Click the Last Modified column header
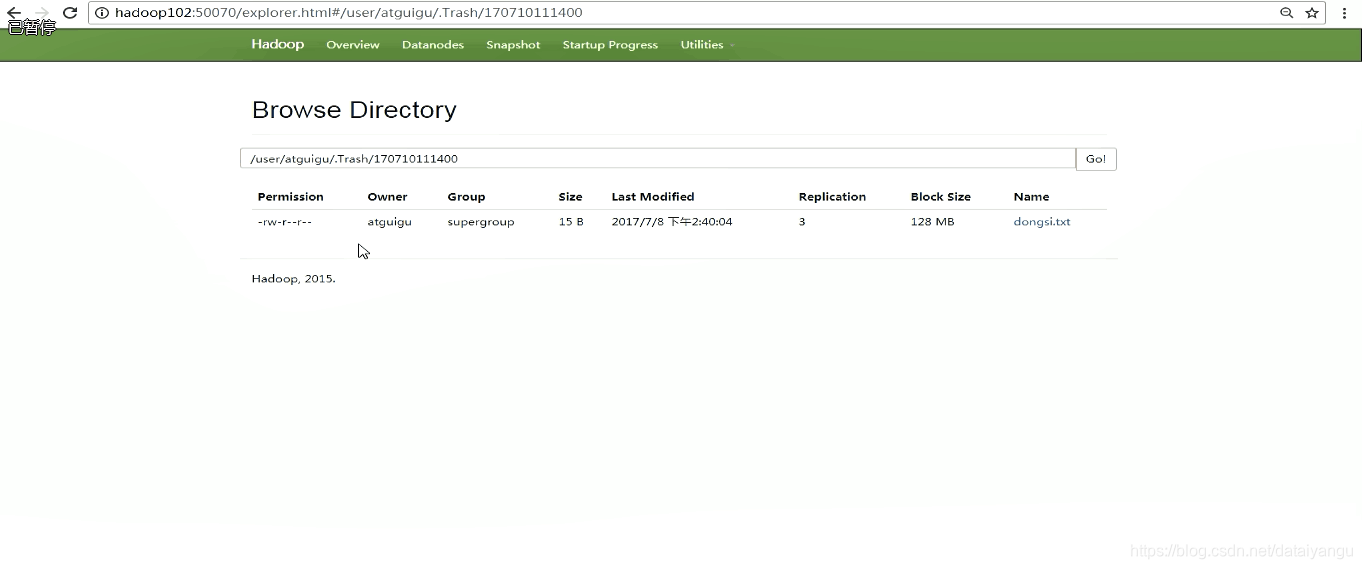The width and height of the screenshot is (1362, 569). pos(653,197)
